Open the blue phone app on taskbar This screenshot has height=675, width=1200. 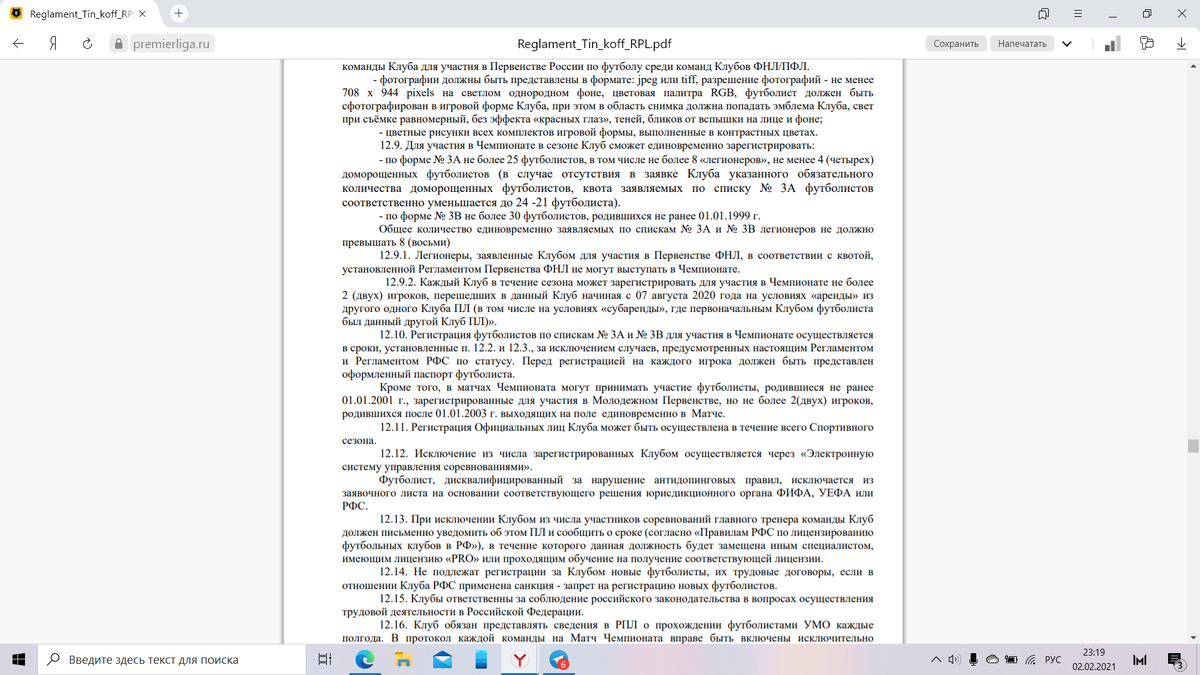481,659
